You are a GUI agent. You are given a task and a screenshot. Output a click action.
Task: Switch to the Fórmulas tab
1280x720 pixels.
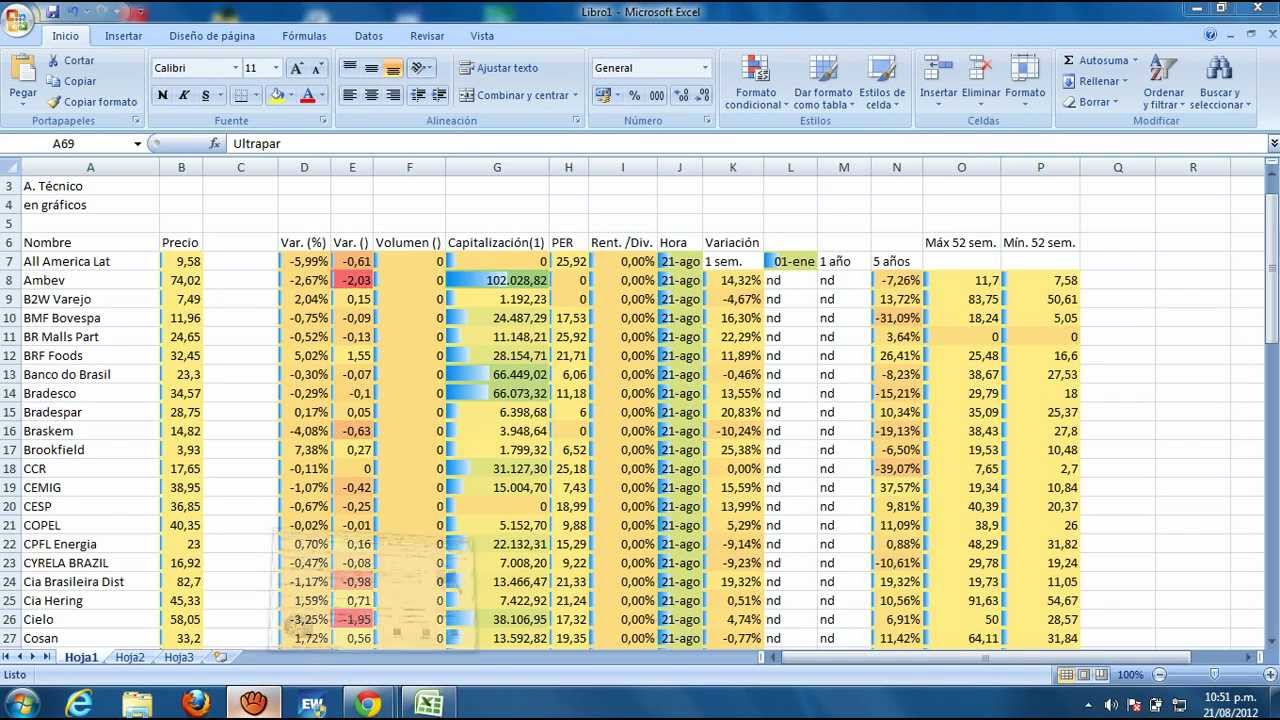pyautogui.click(x=304, y=36)
